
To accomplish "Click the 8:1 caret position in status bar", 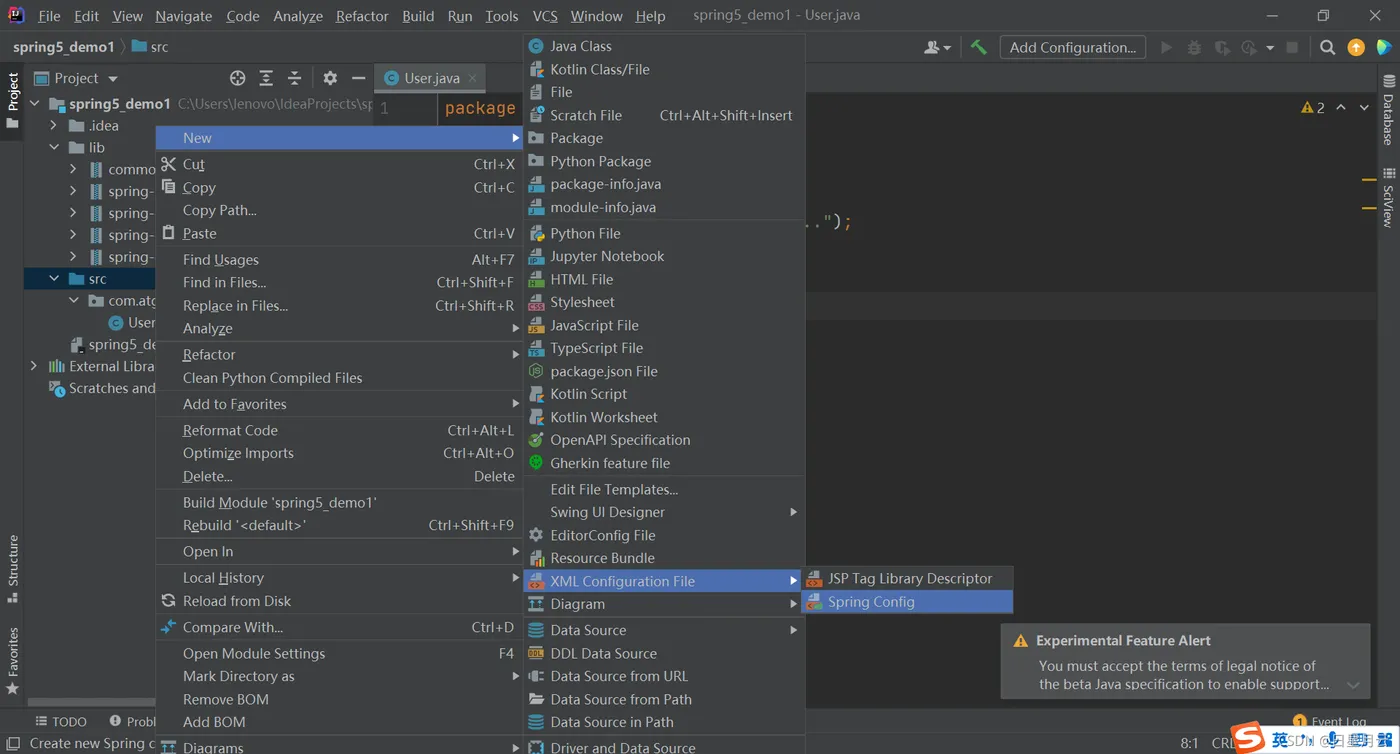I will click(1189, 743).
